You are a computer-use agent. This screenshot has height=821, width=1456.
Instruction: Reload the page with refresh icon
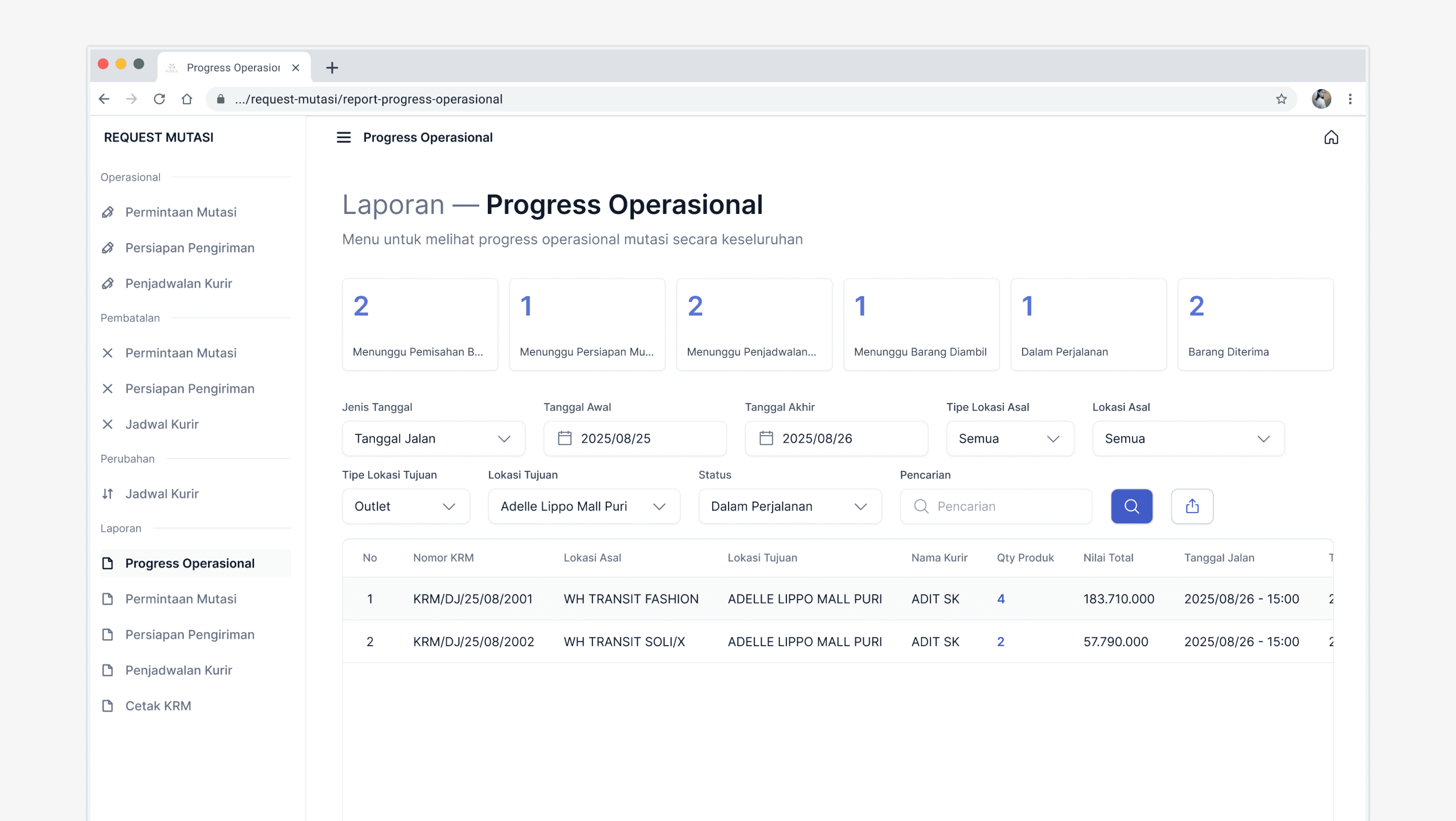(159, 99)
